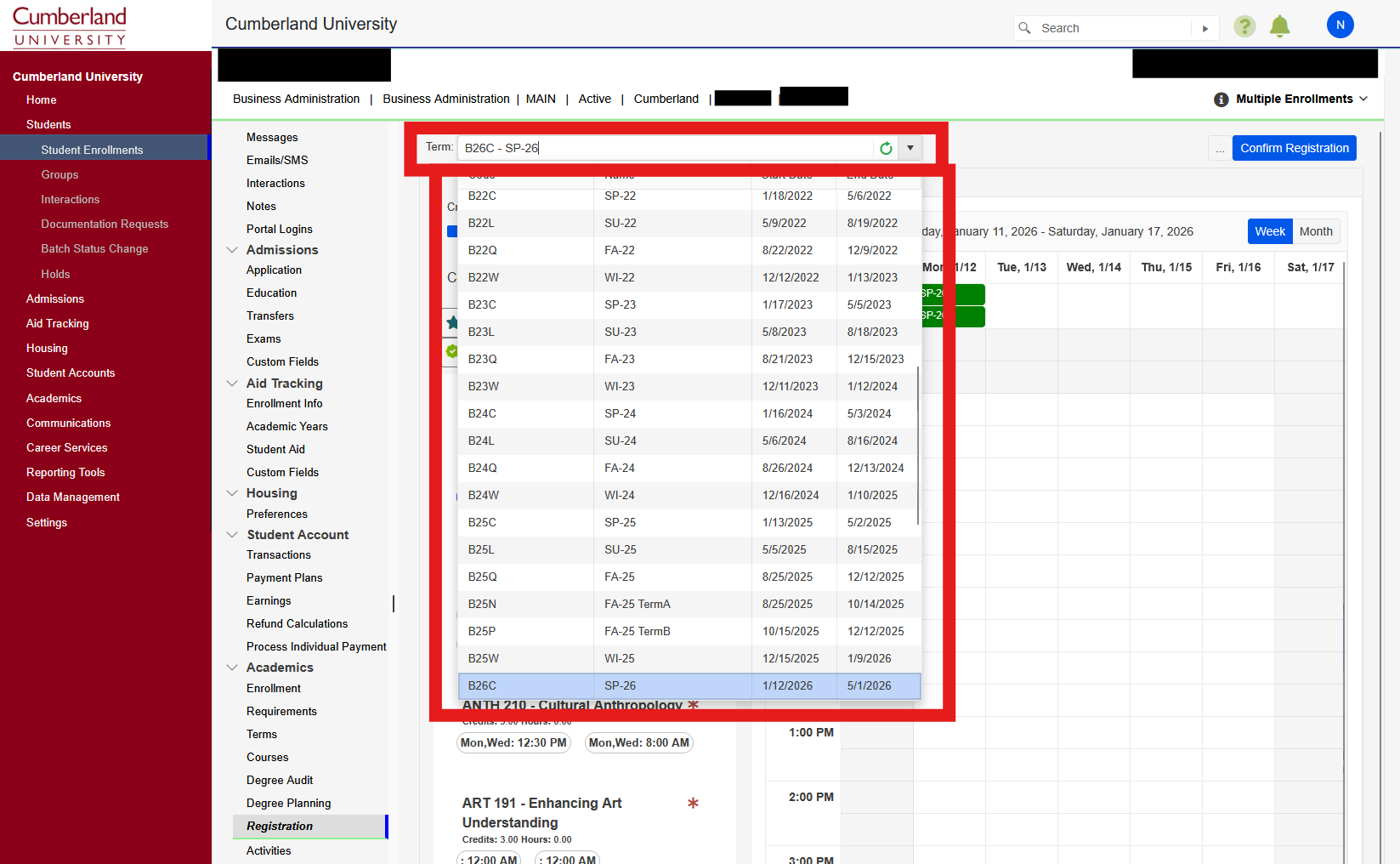
Task: Click the term list scrollbar
Action: point(918,445)
